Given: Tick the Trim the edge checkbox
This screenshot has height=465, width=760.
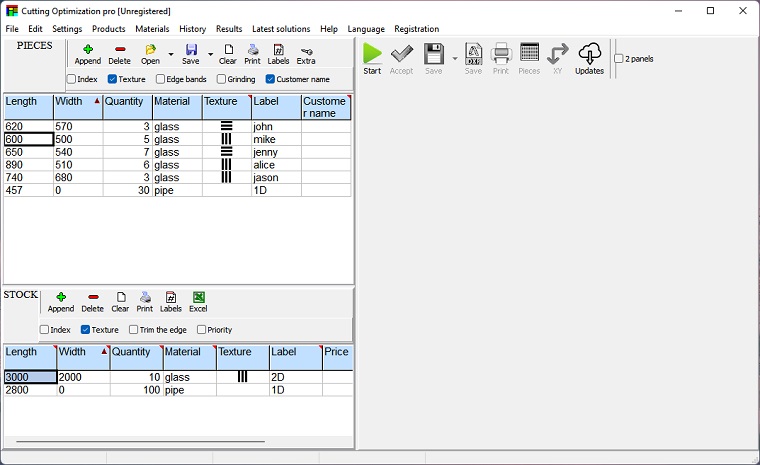Looking at the screenshot, I should (134, 329).
